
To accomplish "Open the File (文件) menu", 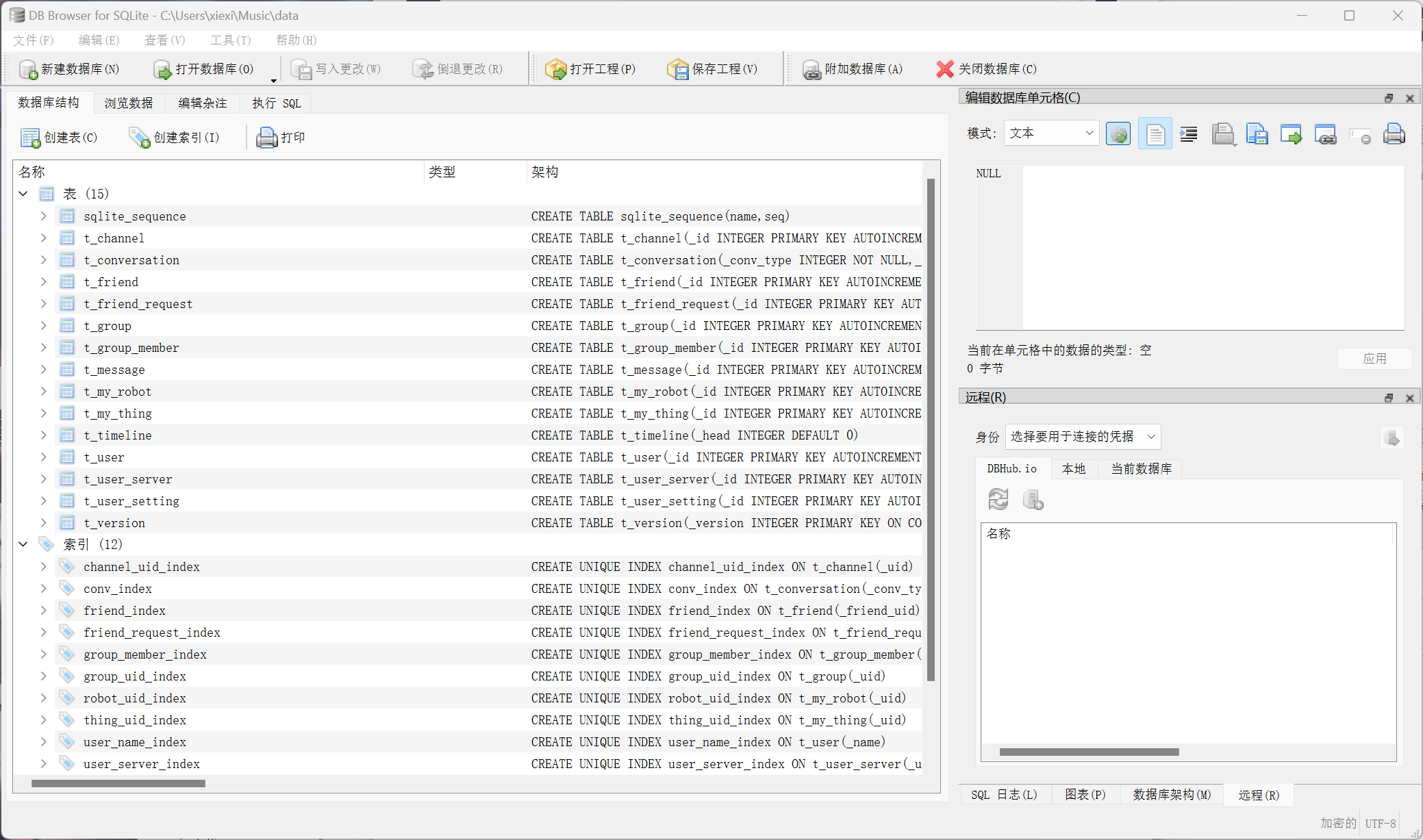I will click(x=33, y=40).
